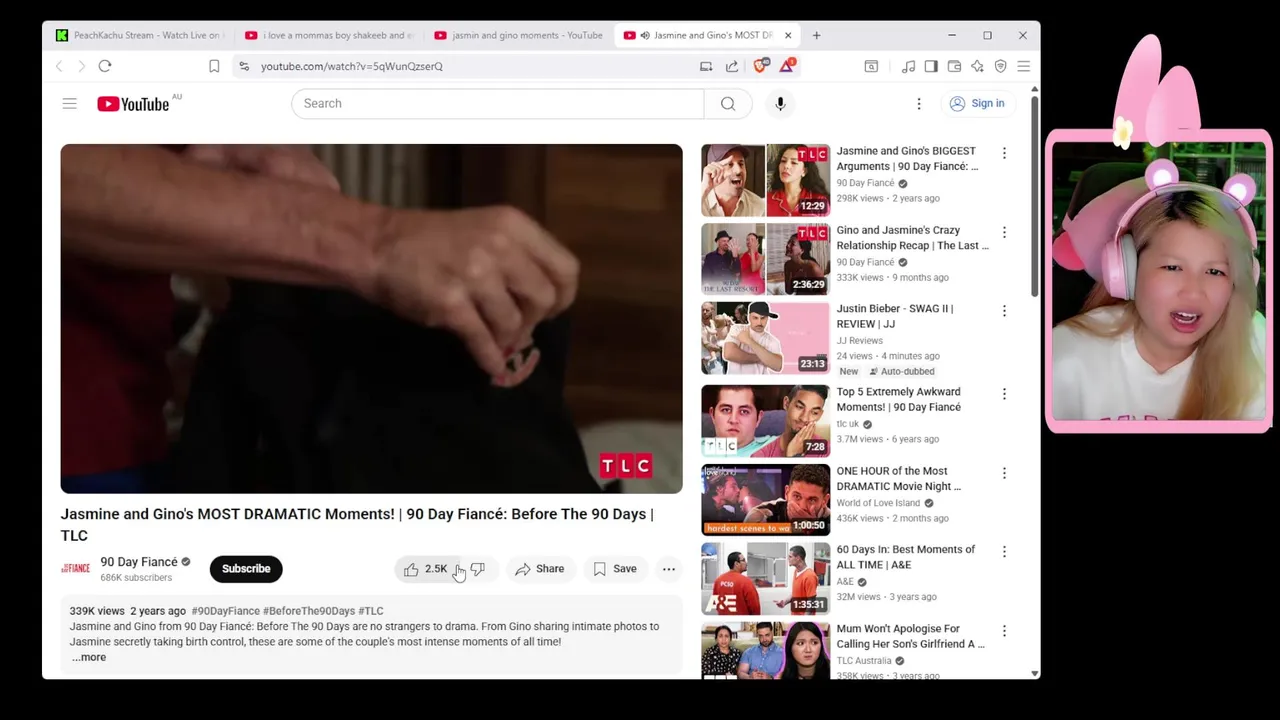Toggle the browser sidebar panel icon

[x=931, y=66]
